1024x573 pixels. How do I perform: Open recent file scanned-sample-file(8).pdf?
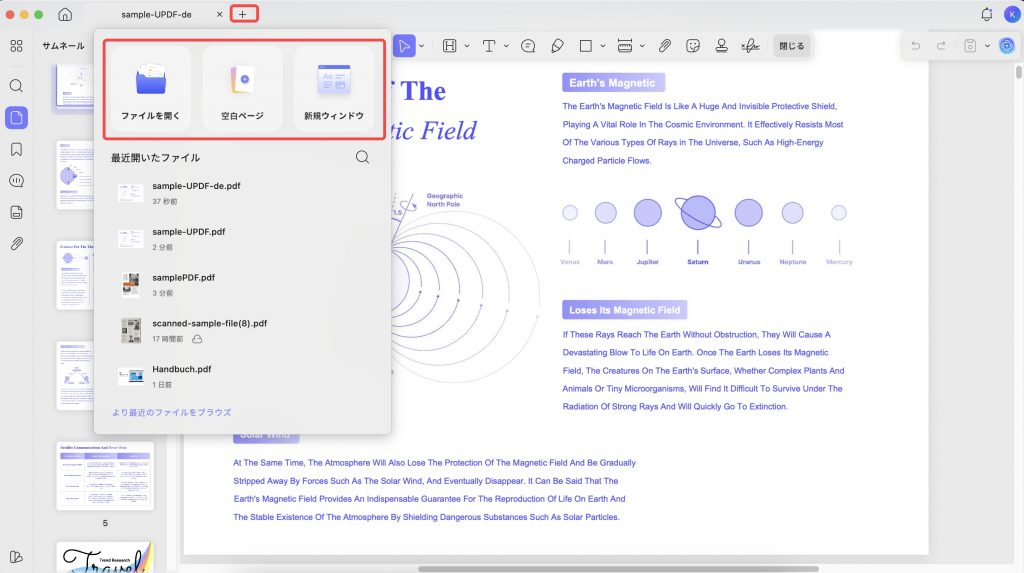point(242,330)
